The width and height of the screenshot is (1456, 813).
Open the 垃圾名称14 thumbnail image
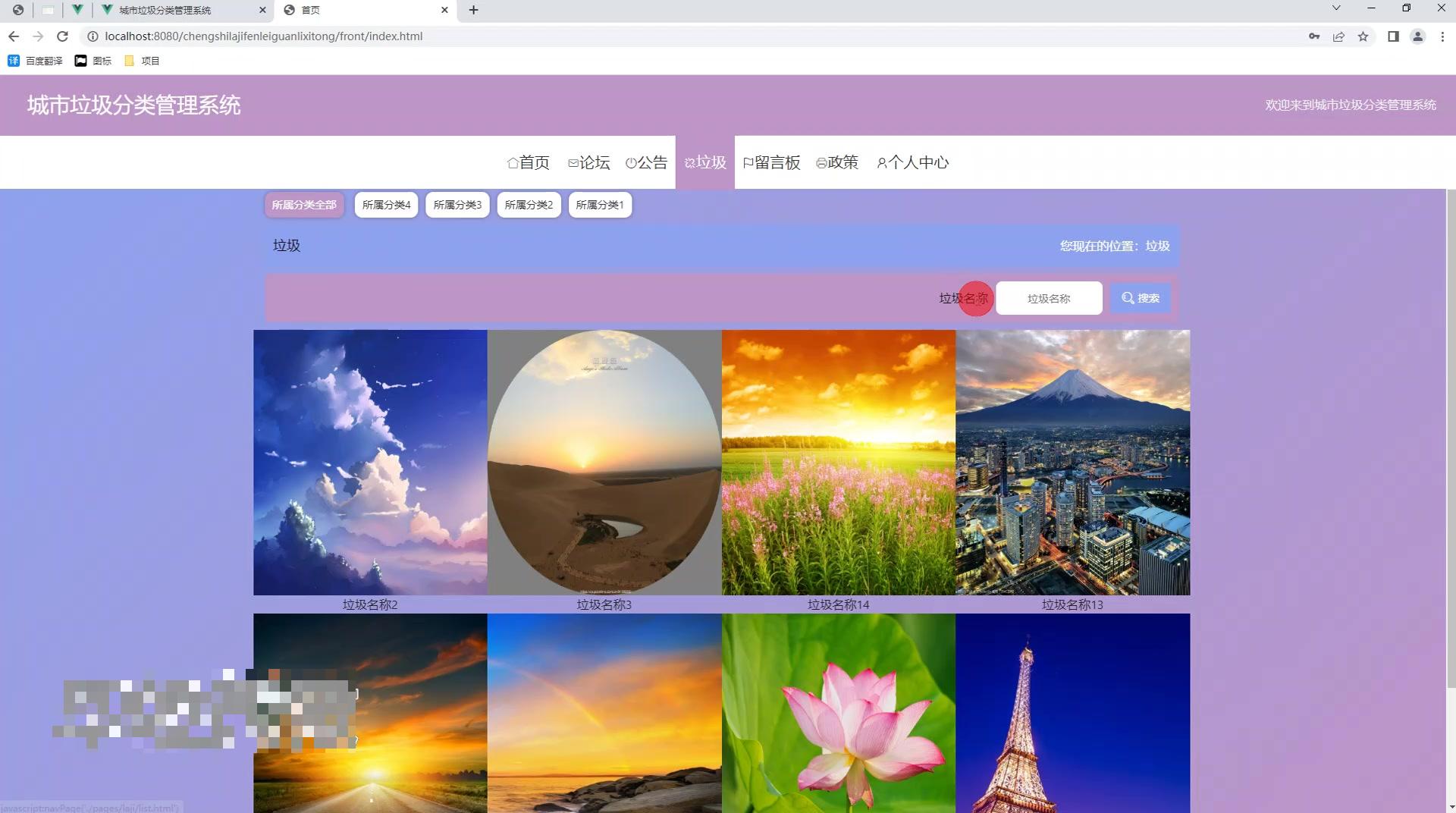point(839,463)
